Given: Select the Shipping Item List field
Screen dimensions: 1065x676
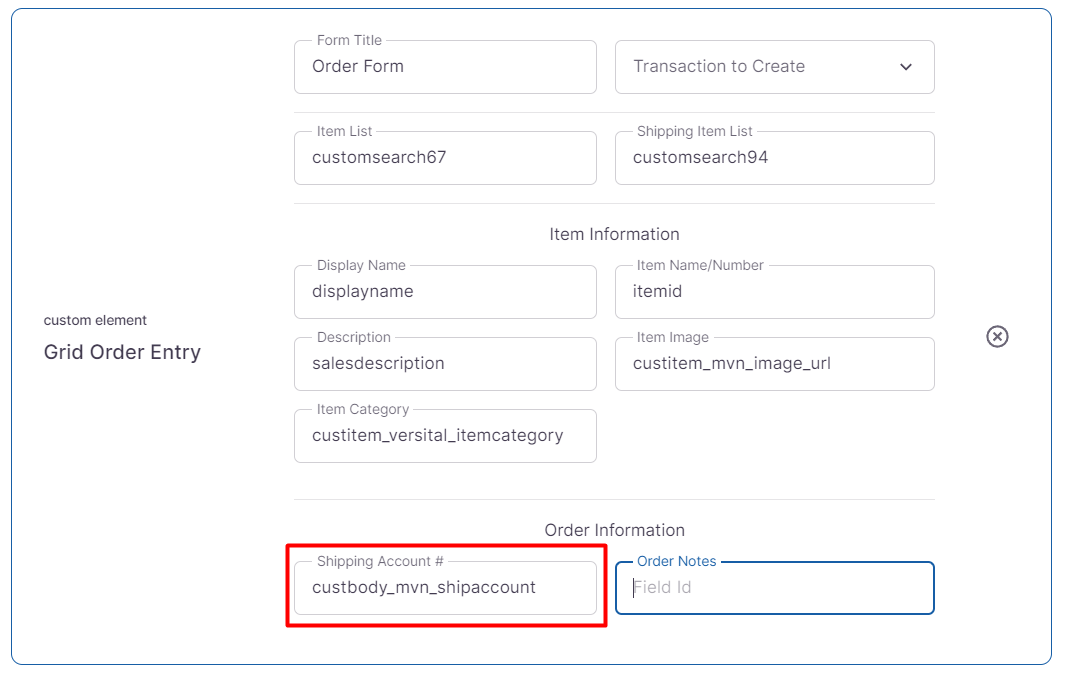Looking at the screenshot, I should (773, 158).
